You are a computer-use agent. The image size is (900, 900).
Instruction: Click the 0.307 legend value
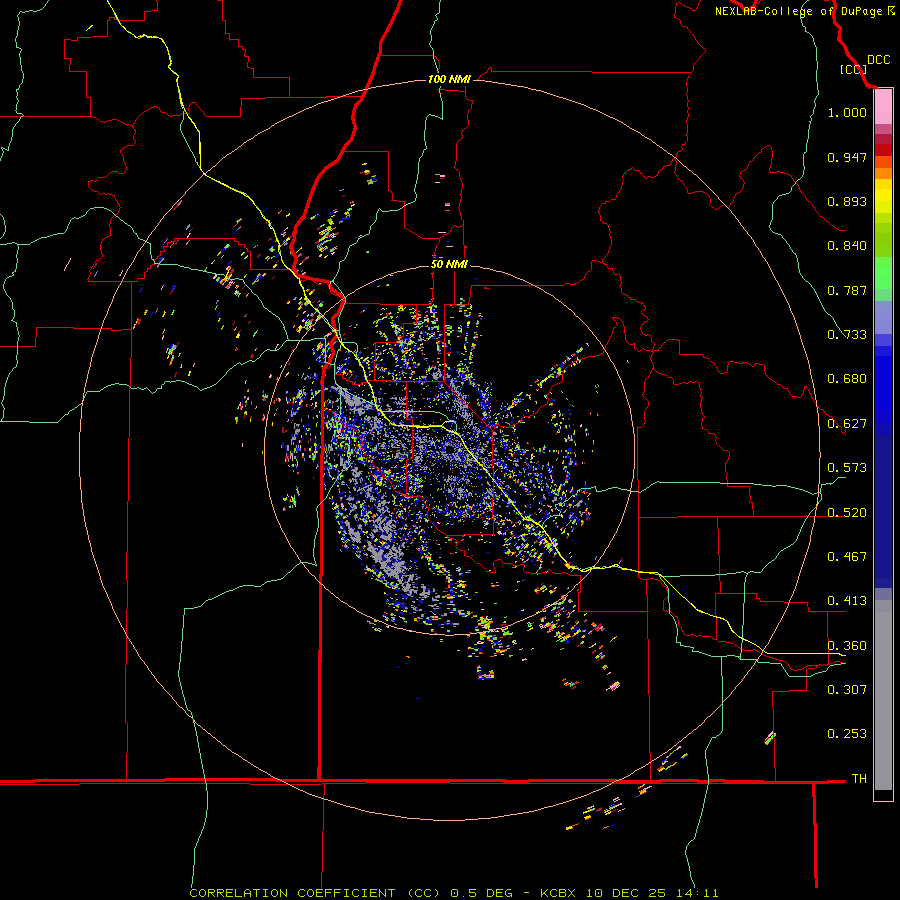[x=847, y=689]
